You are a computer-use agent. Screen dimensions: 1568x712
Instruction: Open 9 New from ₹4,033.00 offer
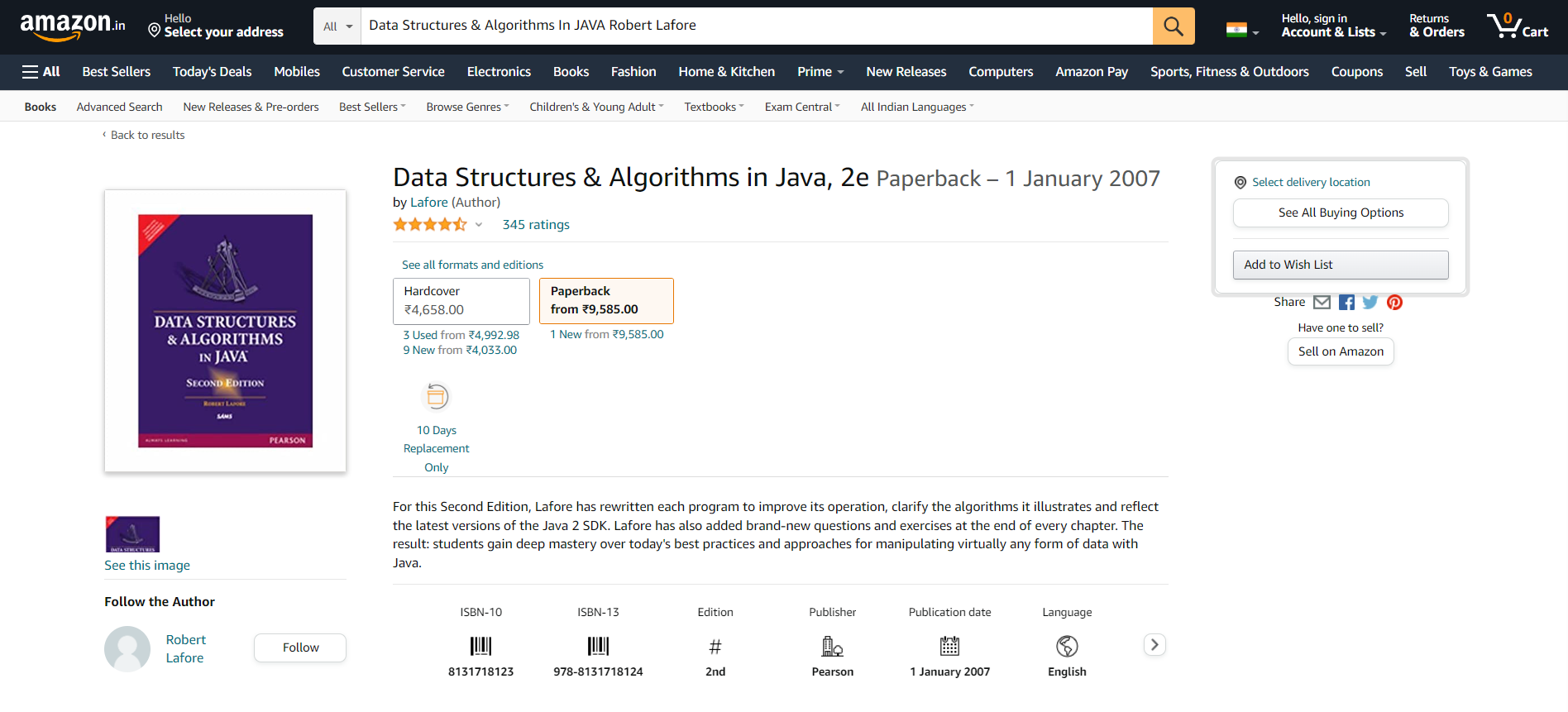[460, 350]
